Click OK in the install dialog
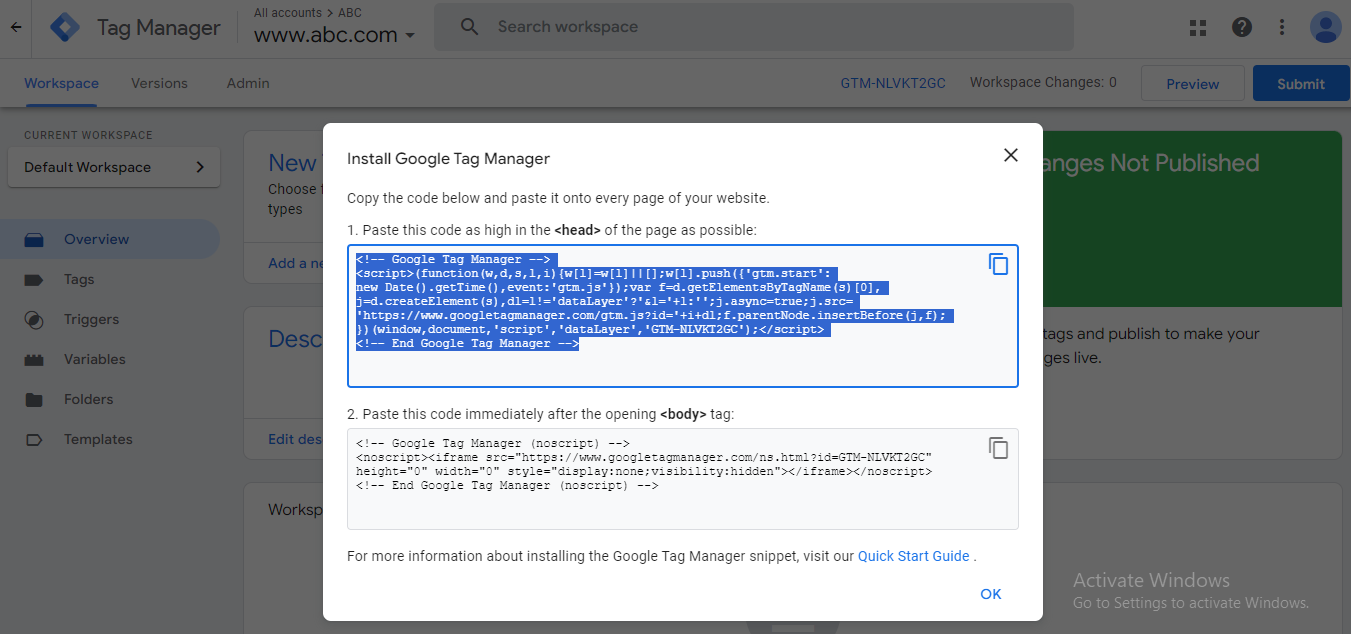Screen dimensions: 1351x634 [990, 594]
